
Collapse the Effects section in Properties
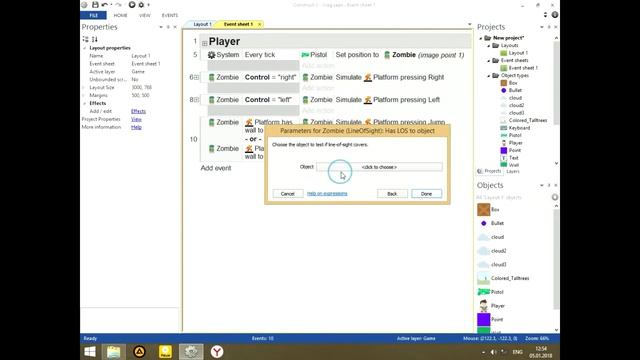(84, 103)
